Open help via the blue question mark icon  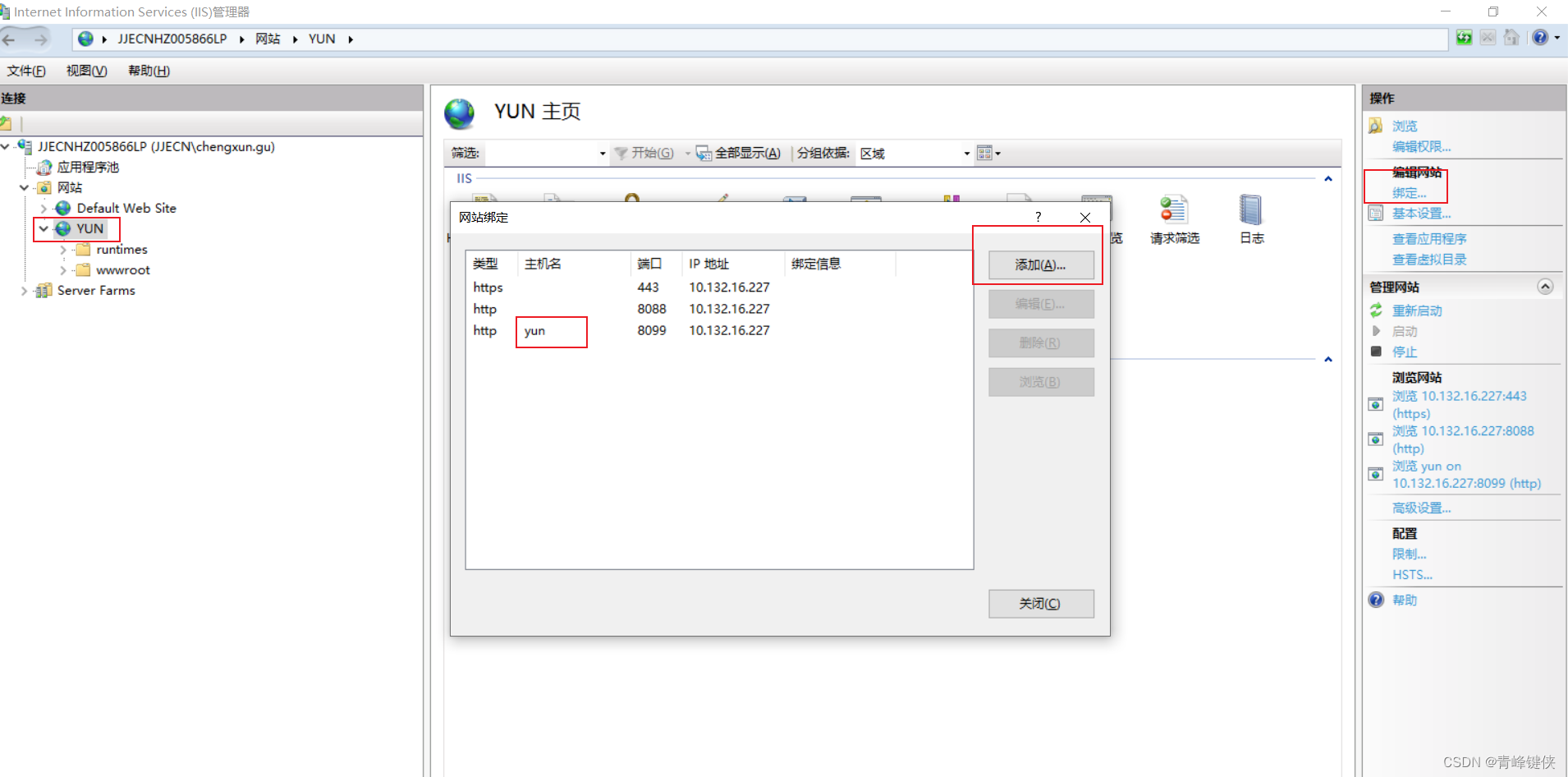tap(1540, 38)
